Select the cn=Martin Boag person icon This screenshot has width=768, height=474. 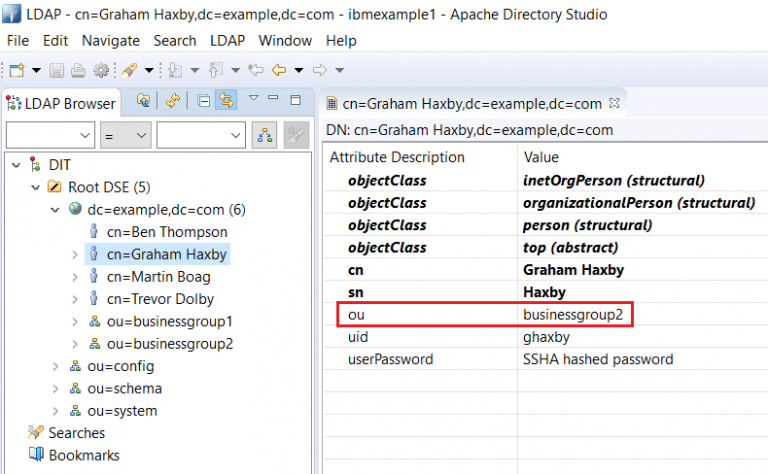(x=94, y=276)
